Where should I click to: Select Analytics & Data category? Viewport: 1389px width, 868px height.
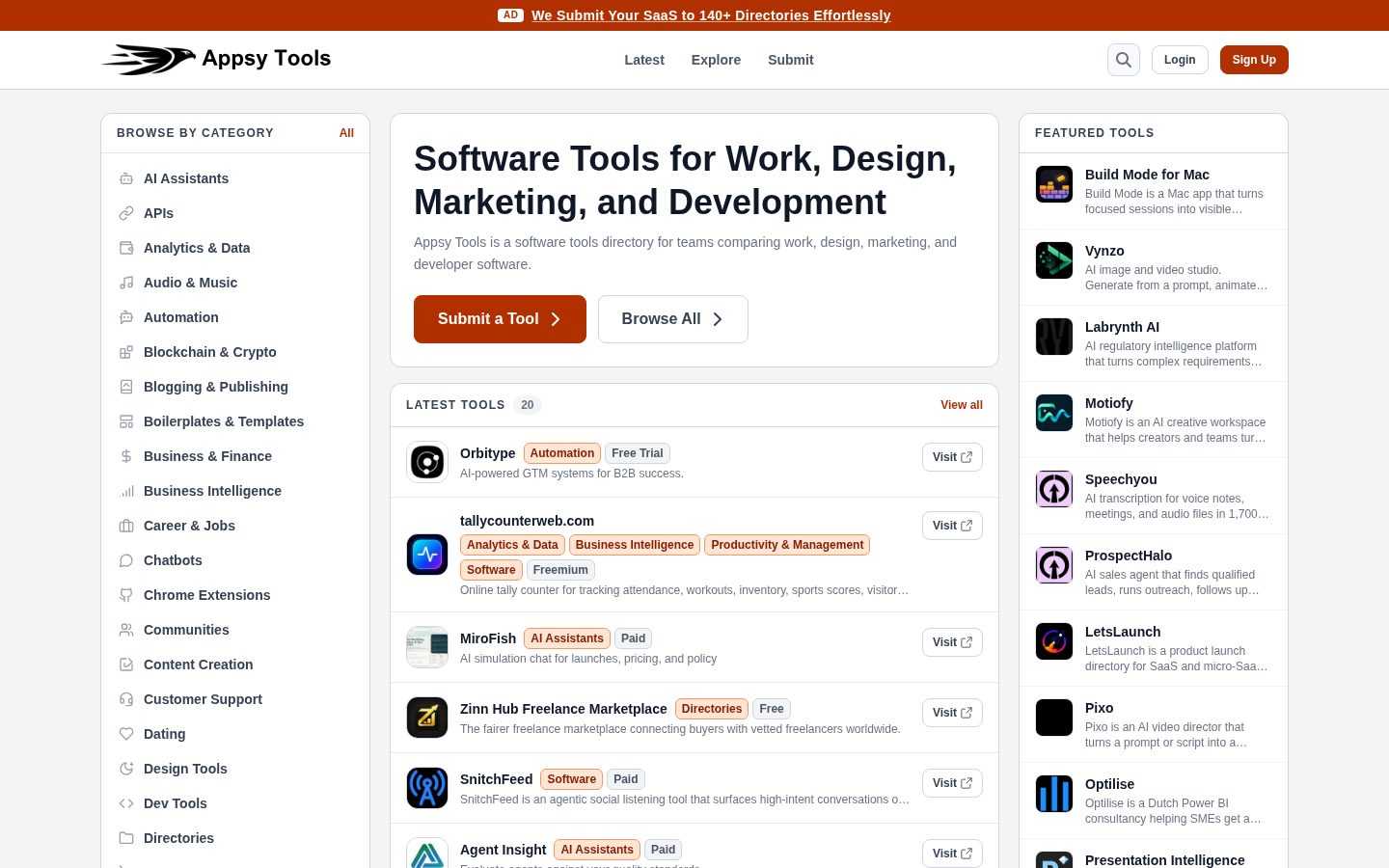coord(235,248)
